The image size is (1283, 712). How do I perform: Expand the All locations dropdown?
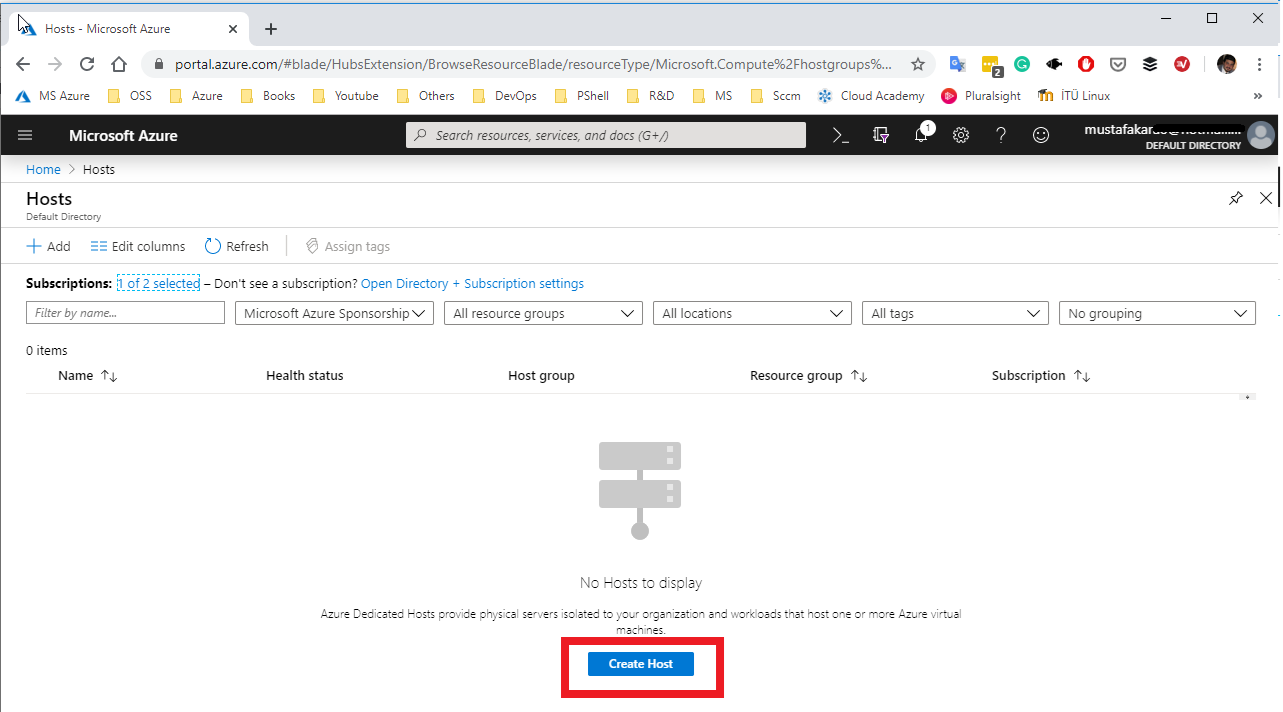coord(752,313)
